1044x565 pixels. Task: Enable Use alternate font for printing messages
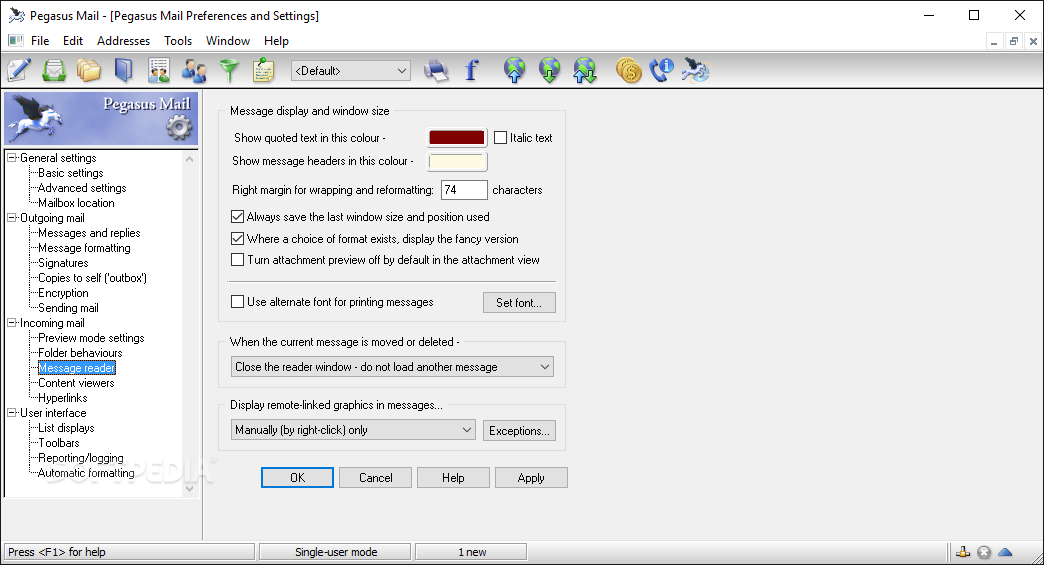tap(237, 301)
